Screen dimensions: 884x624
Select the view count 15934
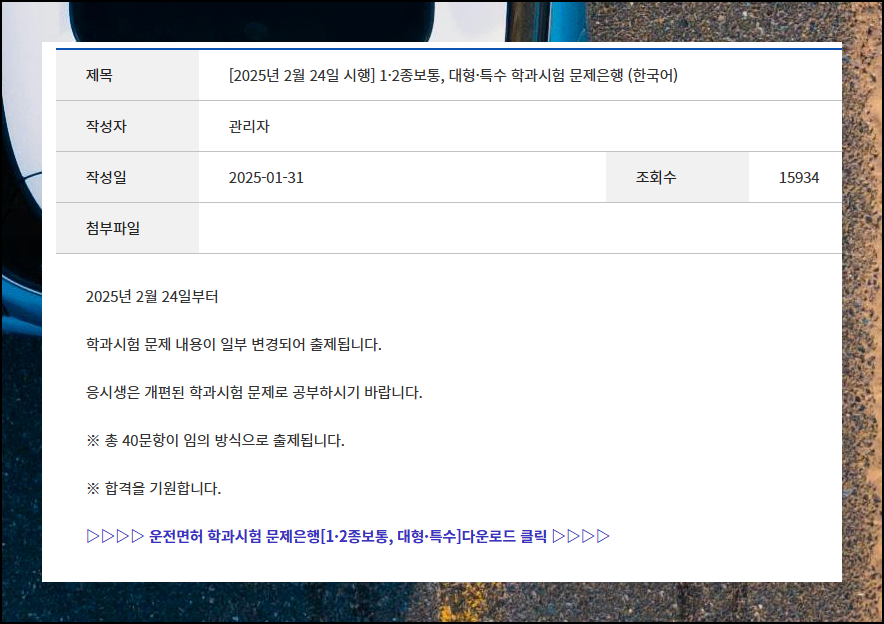798,178
